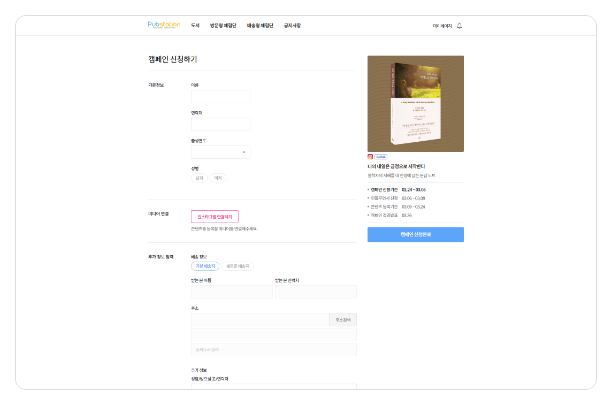Viewport: 612px width, 405px height.
Task: Select the female gender option
Action: pyautogui.click(x=218, y=177)
